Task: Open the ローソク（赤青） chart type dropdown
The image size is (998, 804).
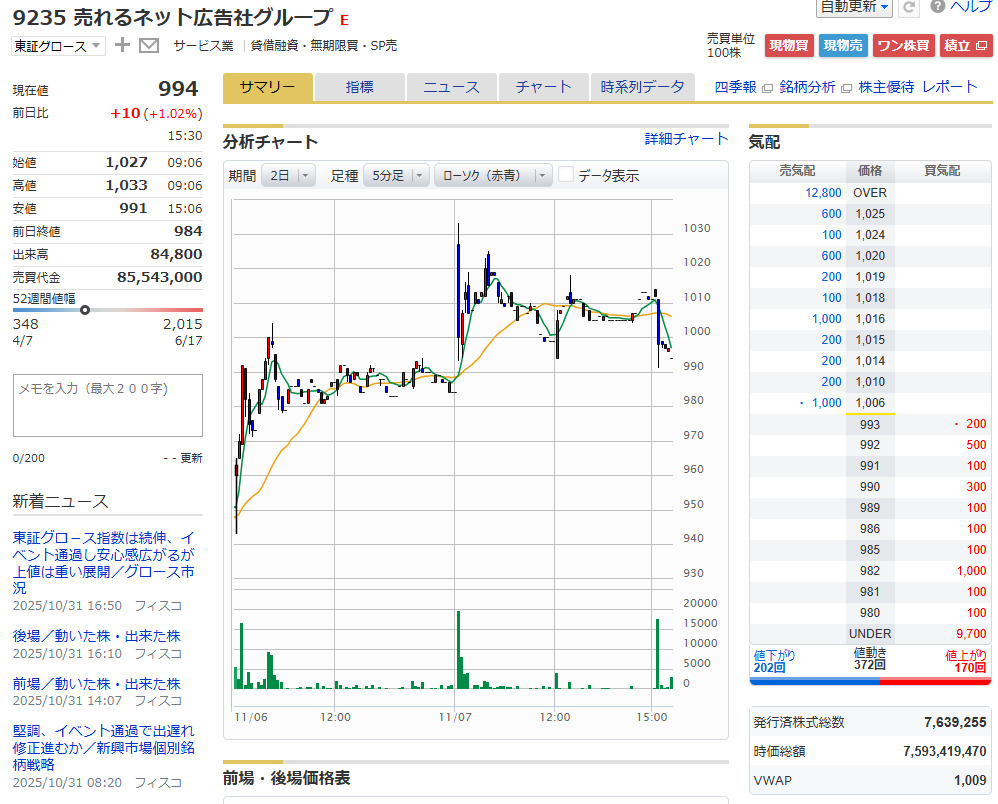Action: pos(495,175)
